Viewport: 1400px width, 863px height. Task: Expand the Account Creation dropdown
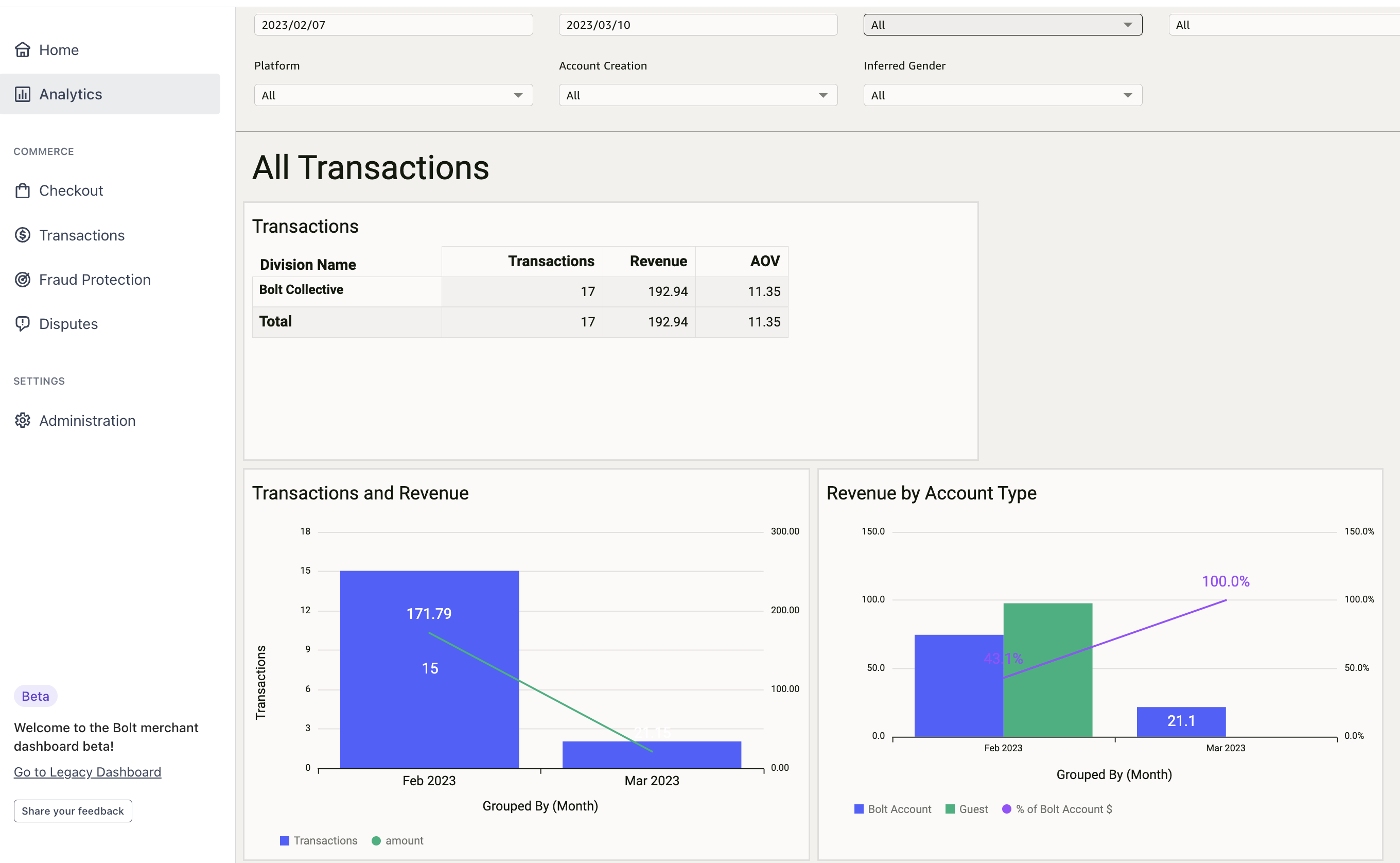[698, 95]
